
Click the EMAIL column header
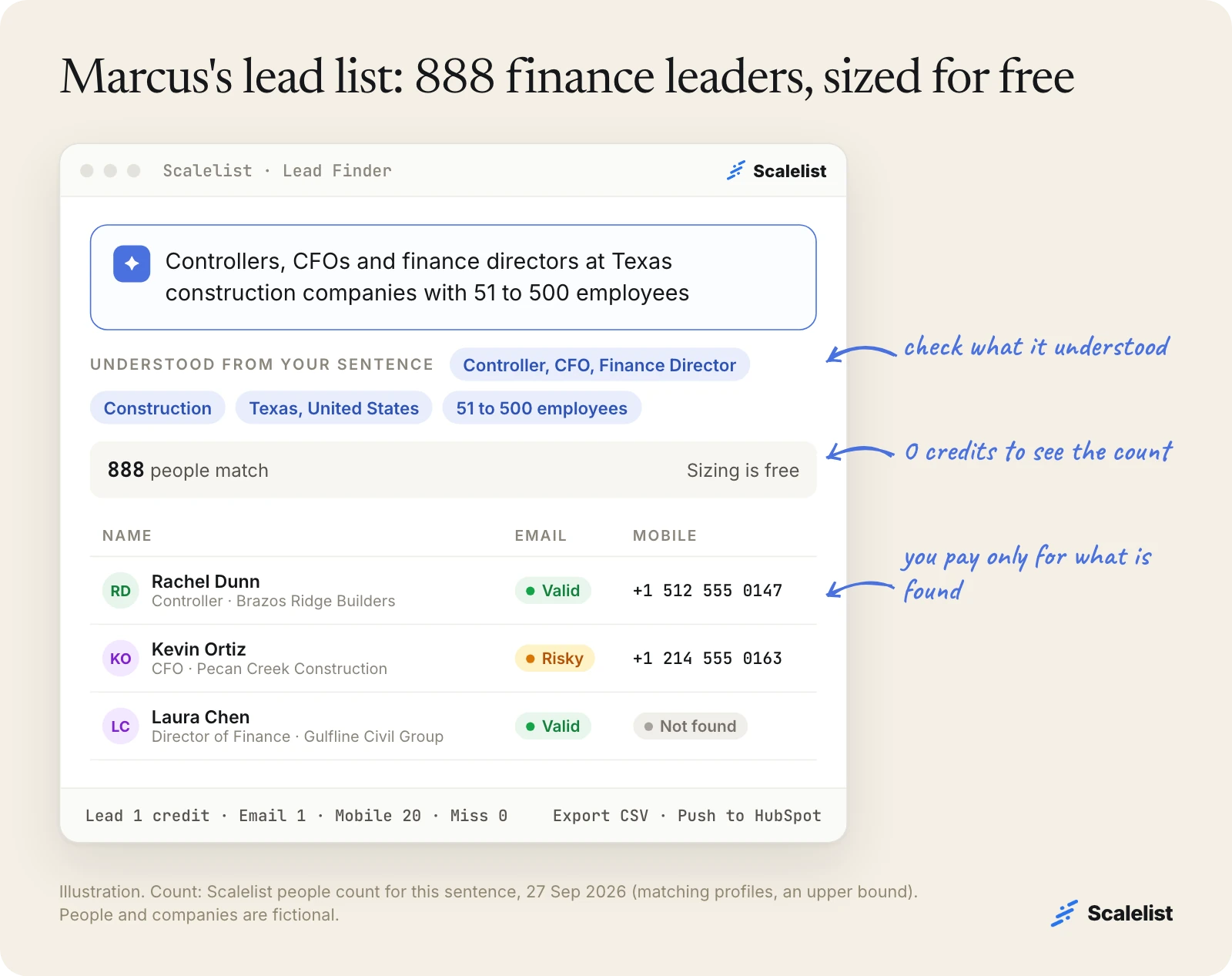pos(540,535)
